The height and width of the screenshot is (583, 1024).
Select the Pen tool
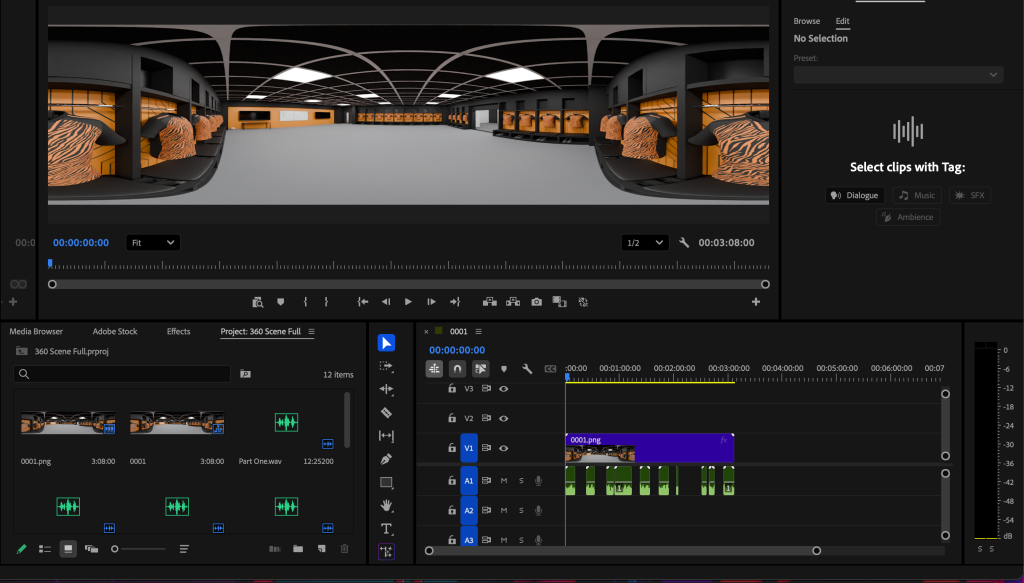(x=387, y=459)
